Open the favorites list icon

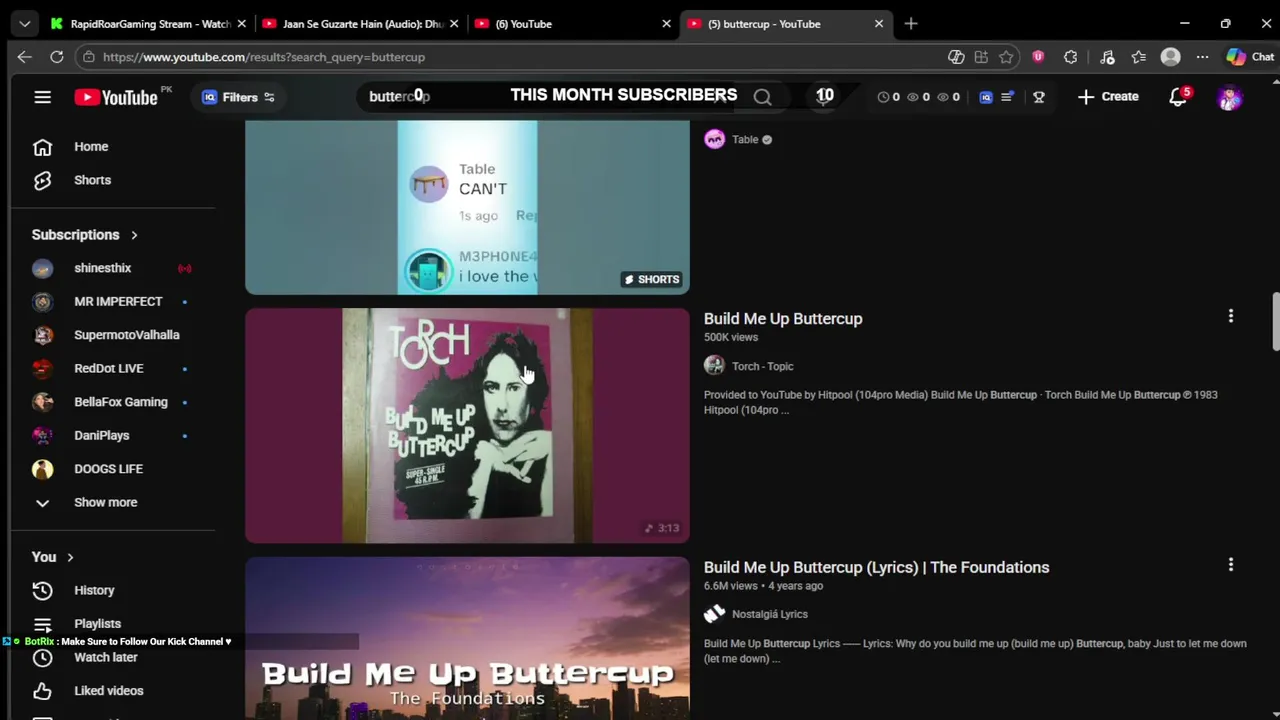click(x=1139, y=57)
